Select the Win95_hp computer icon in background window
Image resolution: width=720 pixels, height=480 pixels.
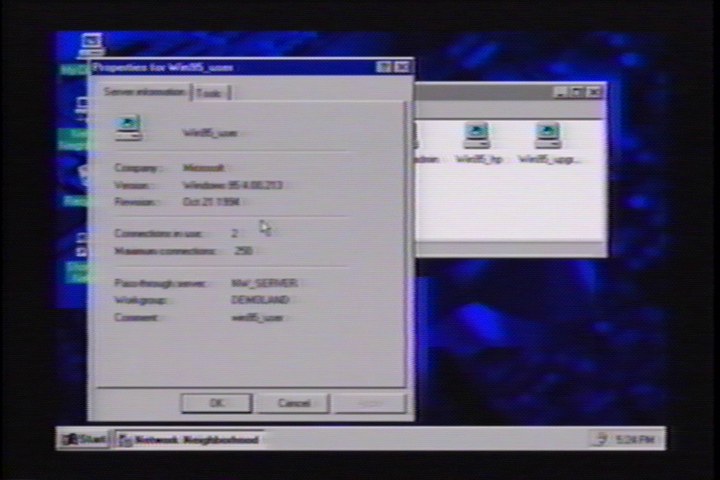pyautogui.click(x=477, y=136)
